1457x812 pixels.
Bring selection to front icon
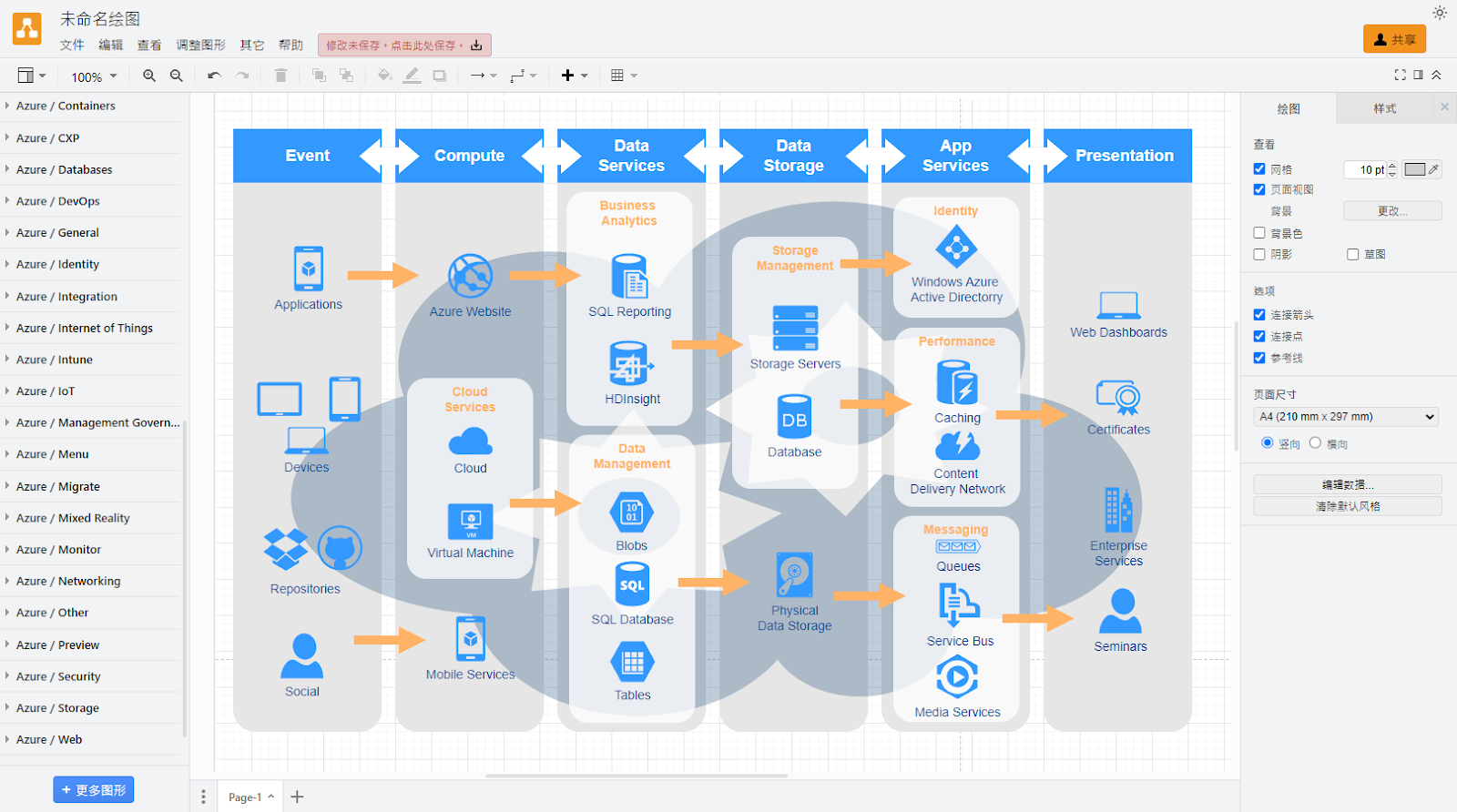[x=319, y=76]
